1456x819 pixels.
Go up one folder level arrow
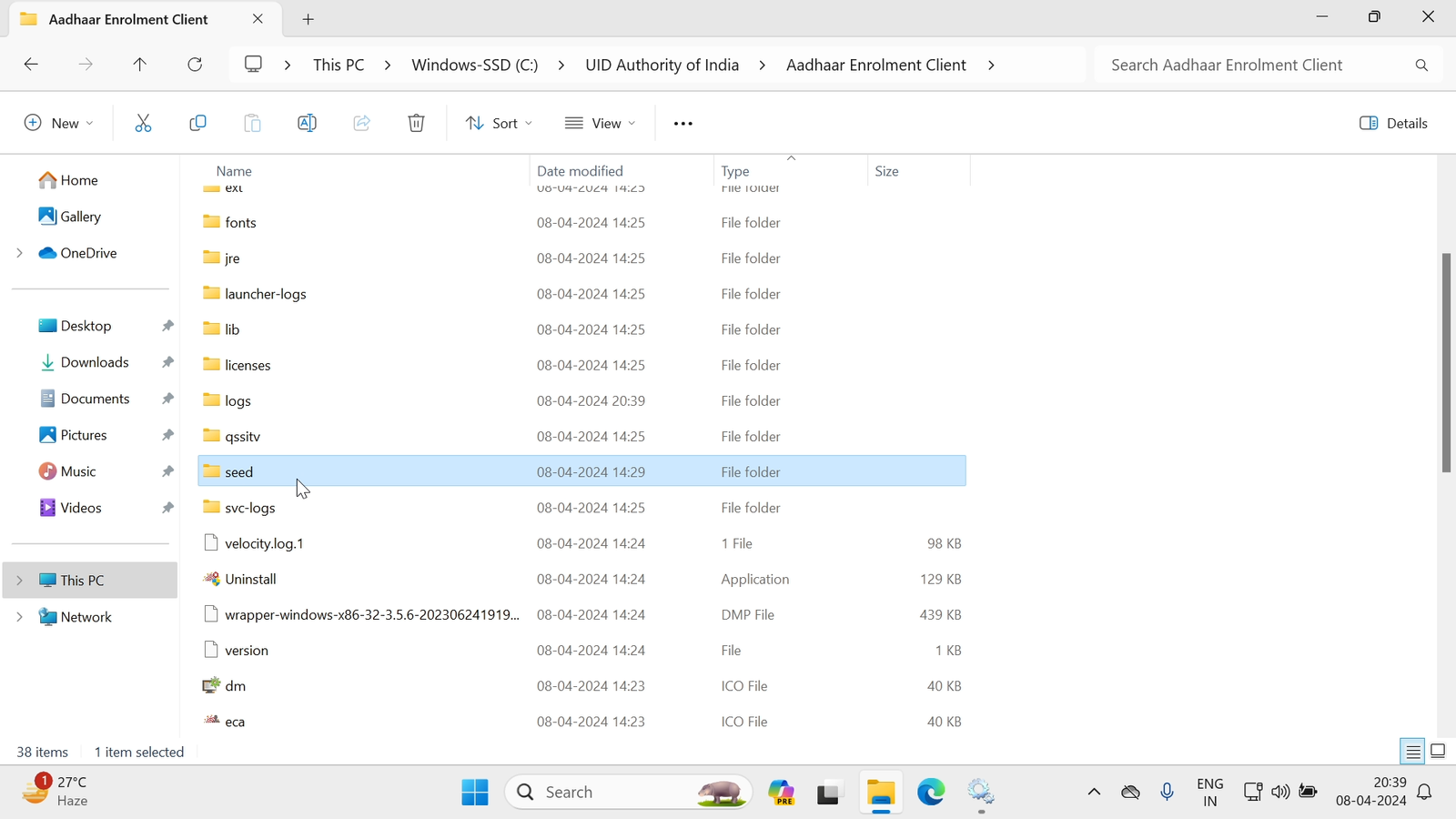click(x=139, y=65)
